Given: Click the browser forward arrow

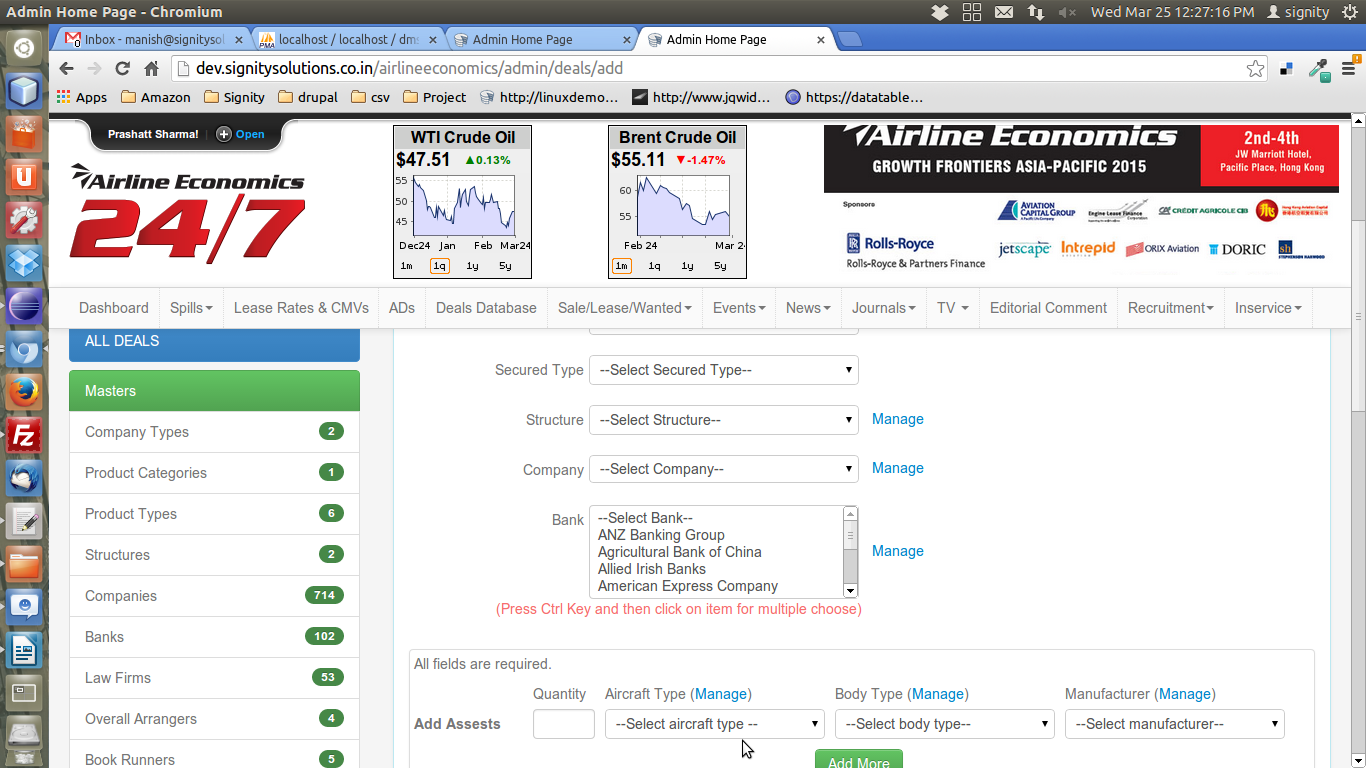Looking at the screenshot, I should 94,69.
